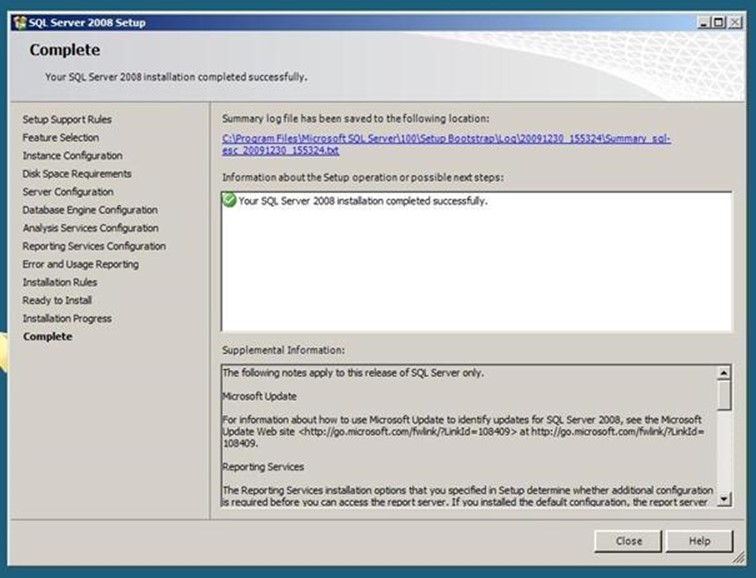Viewport: 756px width, 578px height.
Task: Click the Supplemental Information scrollbar thumb
Action: tap(724, 395)
